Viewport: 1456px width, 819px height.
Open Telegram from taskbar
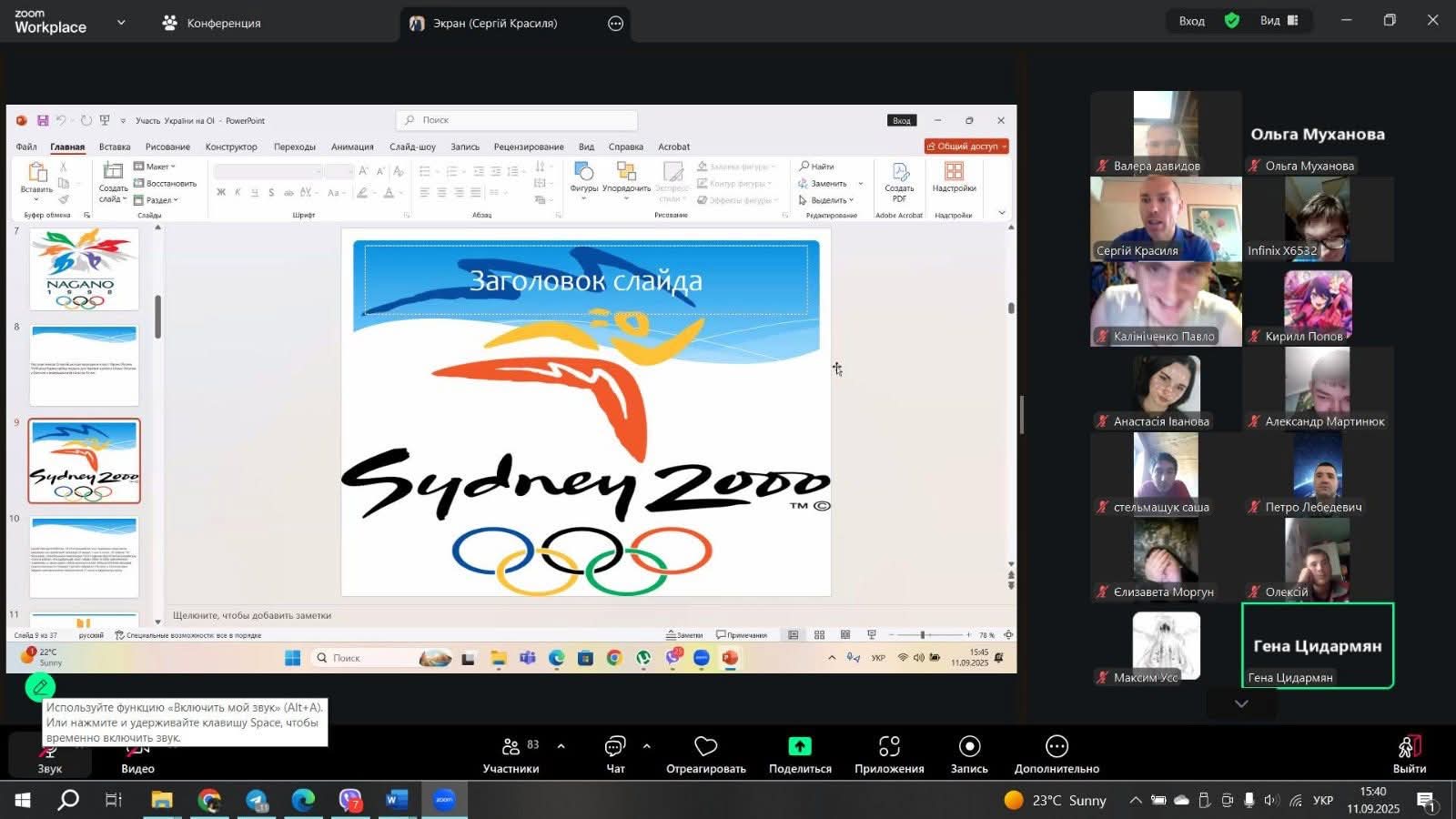click(x=257, y=800)
